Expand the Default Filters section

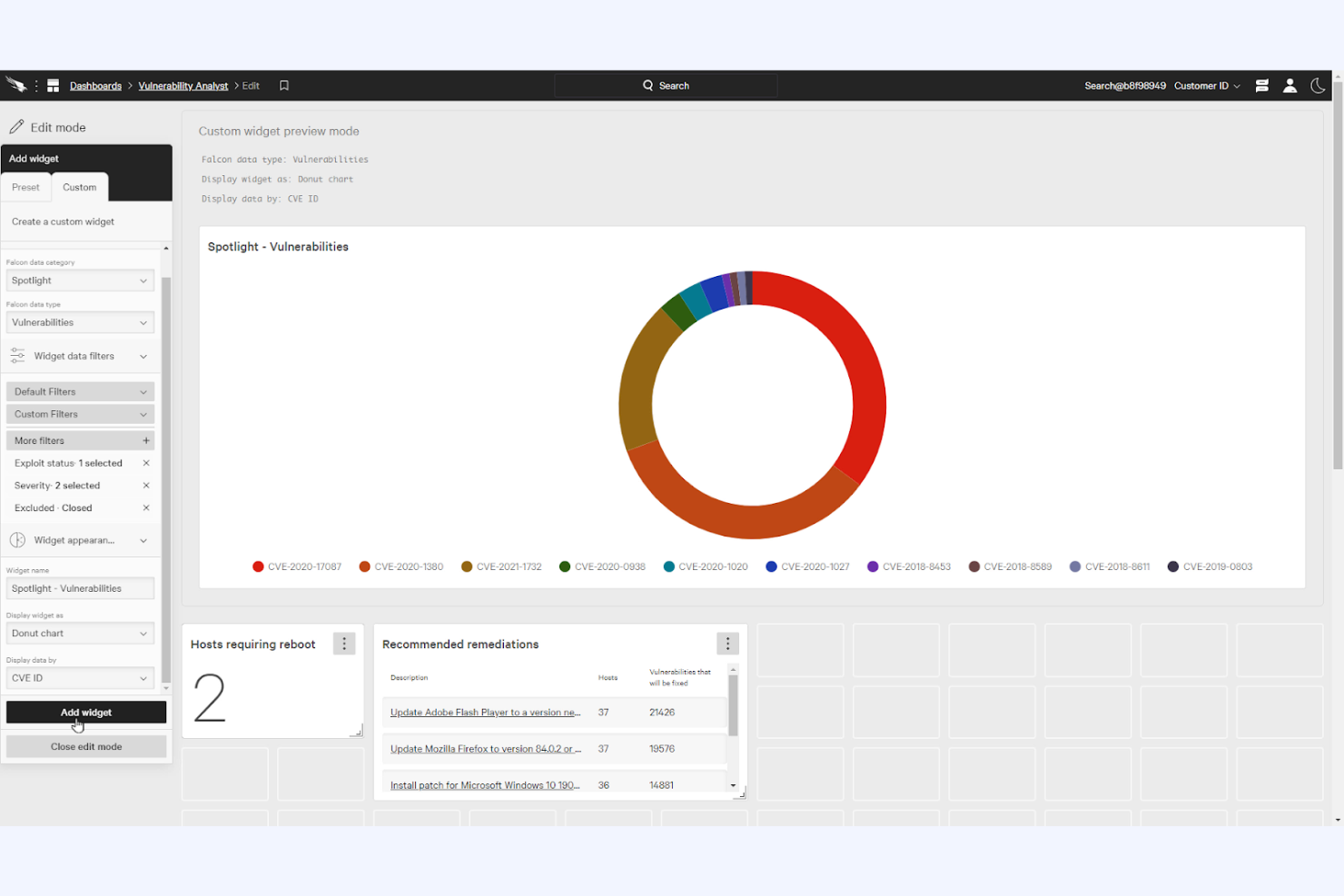pyautogui.click(x=79, y=390)
